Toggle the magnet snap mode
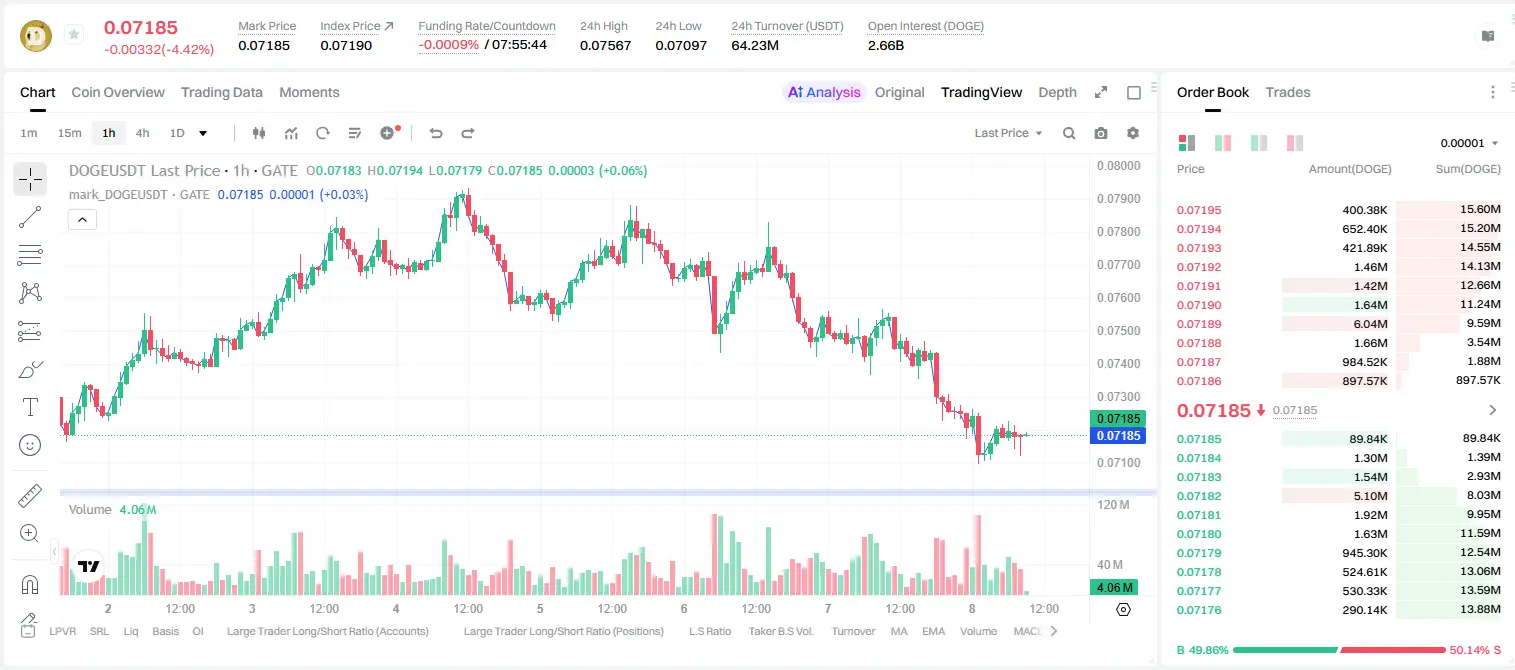 click(x=30, y=584)
